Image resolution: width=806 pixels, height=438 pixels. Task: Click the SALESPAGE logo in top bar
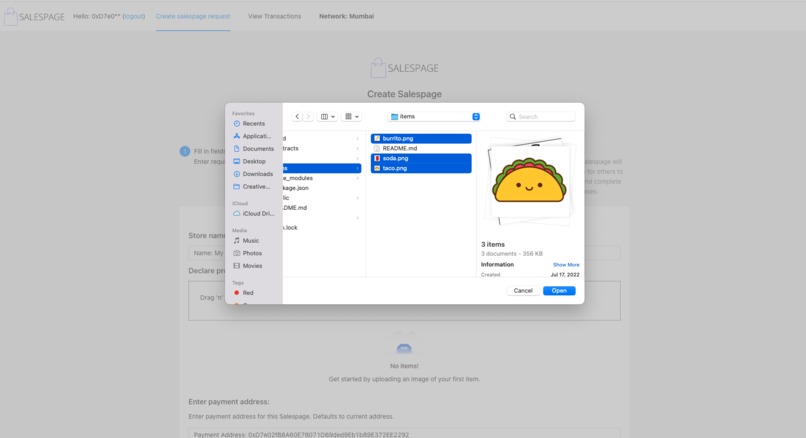click(x=34, y=16)
